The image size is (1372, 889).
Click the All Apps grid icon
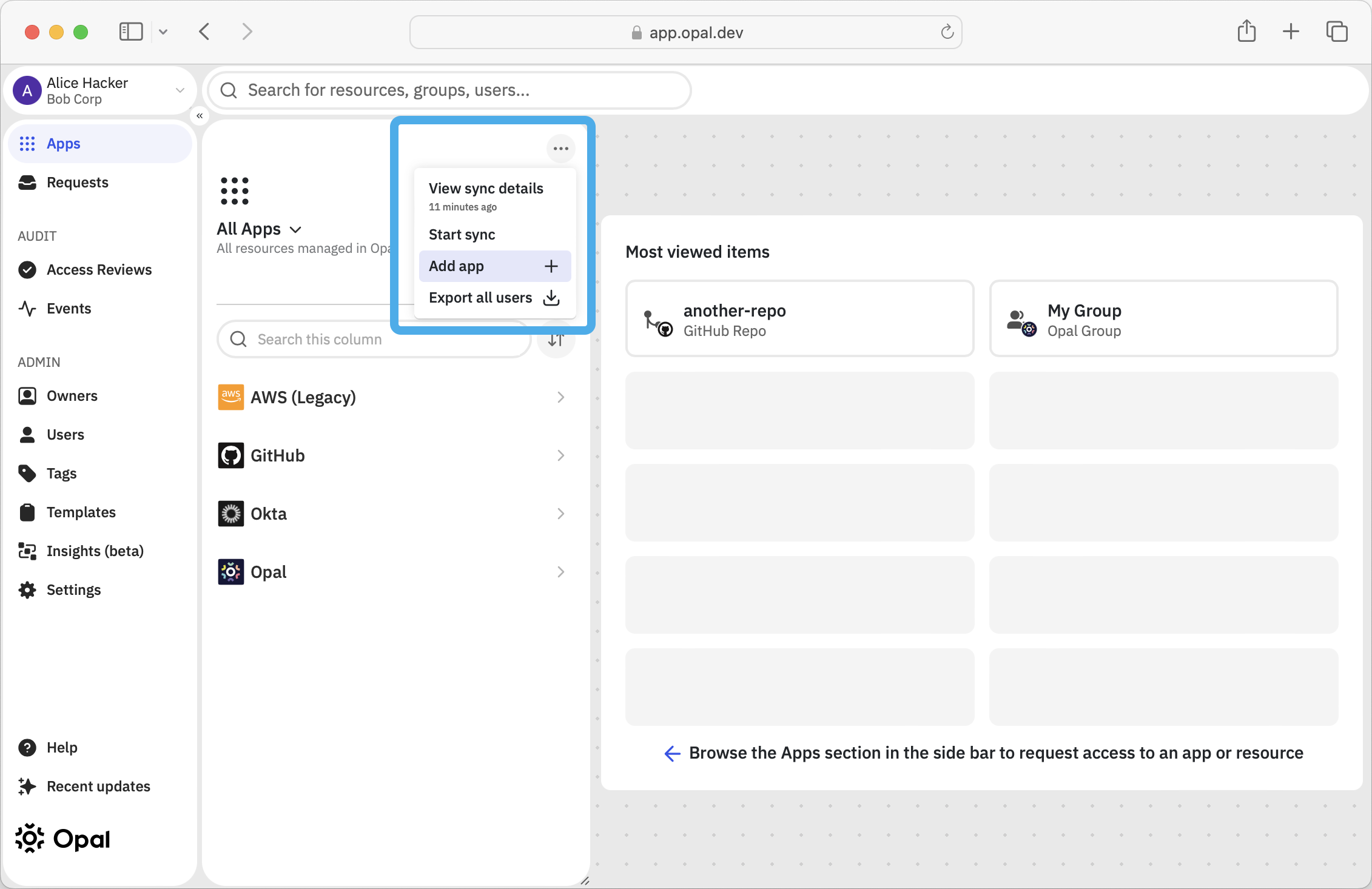235,191
